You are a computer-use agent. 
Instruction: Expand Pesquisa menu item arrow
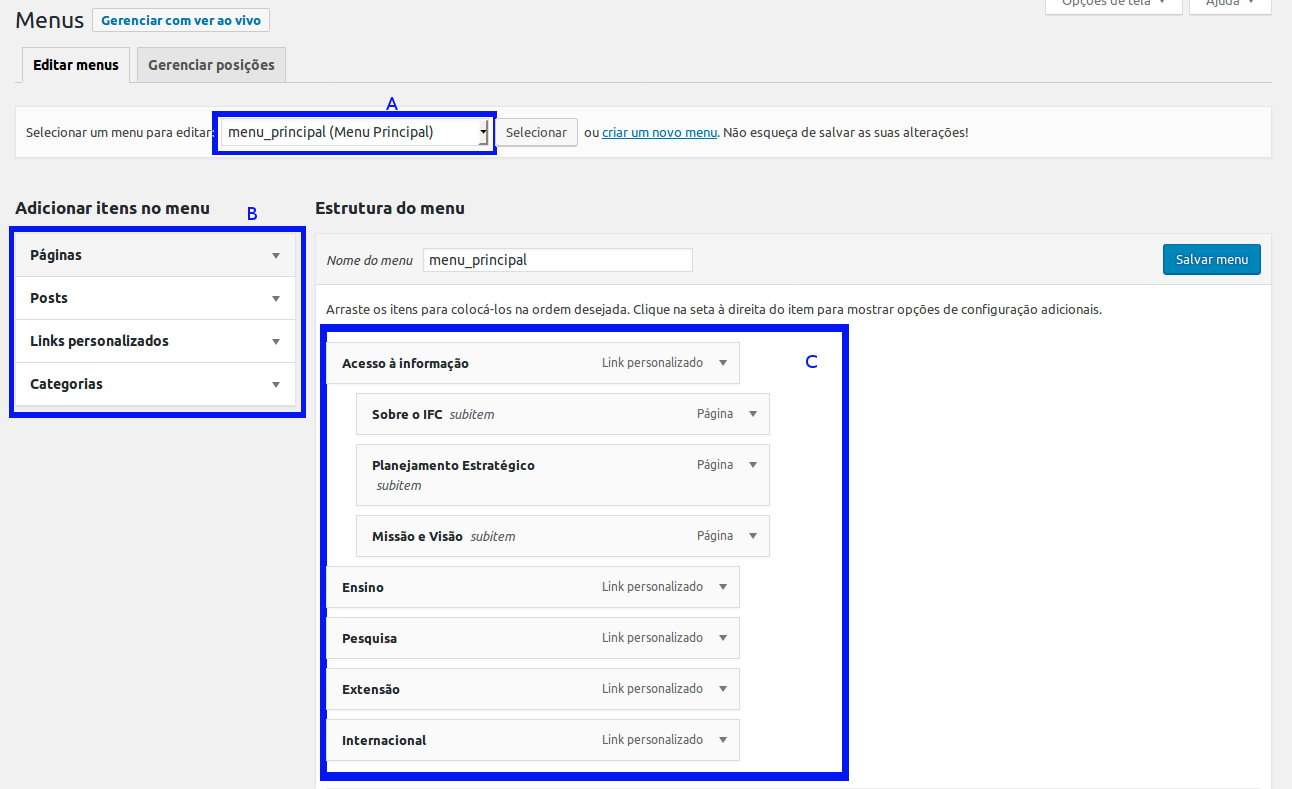point(723,638)
